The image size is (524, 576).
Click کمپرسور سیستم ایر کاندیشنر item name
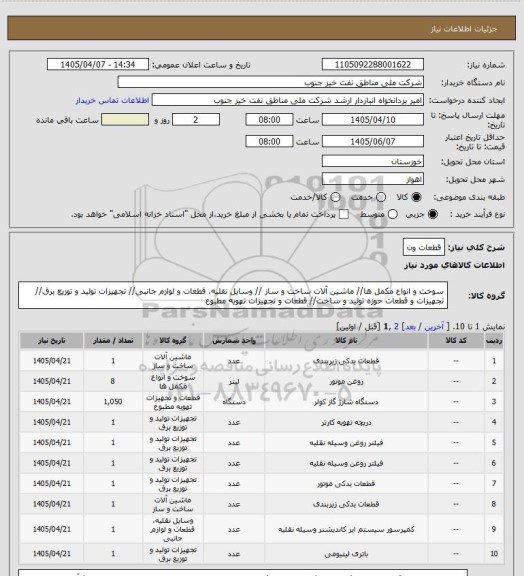click(x=346, y=529)
